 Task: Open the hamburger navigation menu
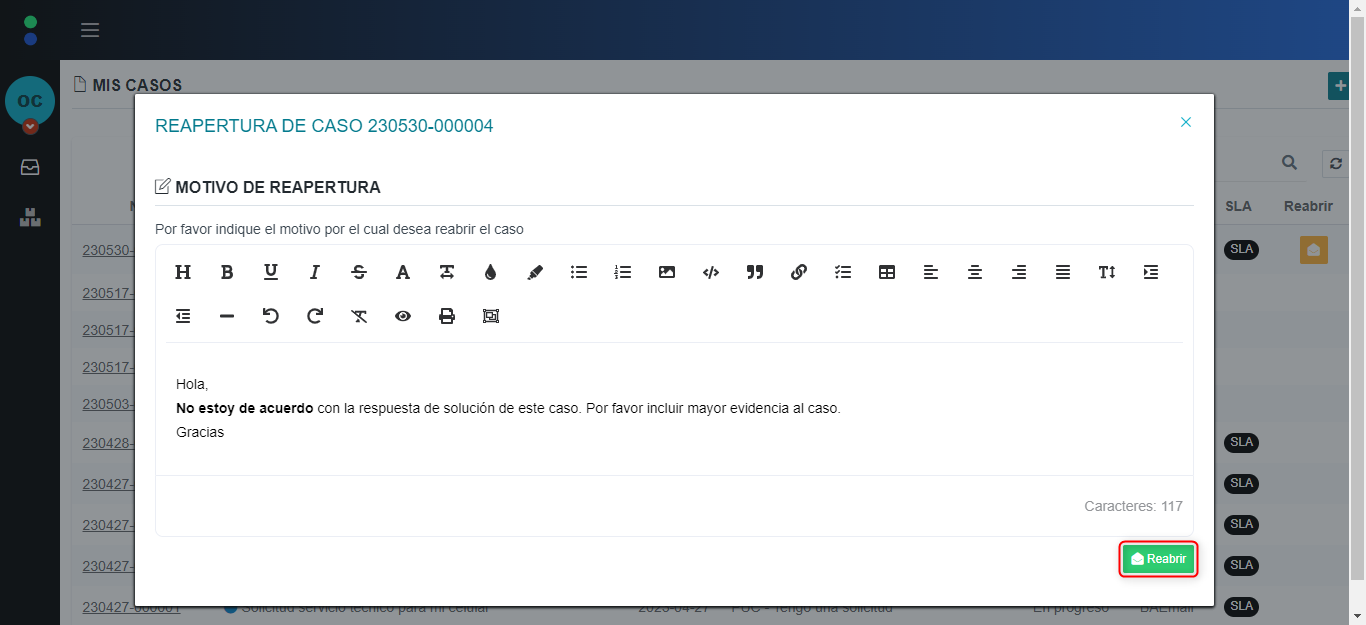click(x=90, y=30)
